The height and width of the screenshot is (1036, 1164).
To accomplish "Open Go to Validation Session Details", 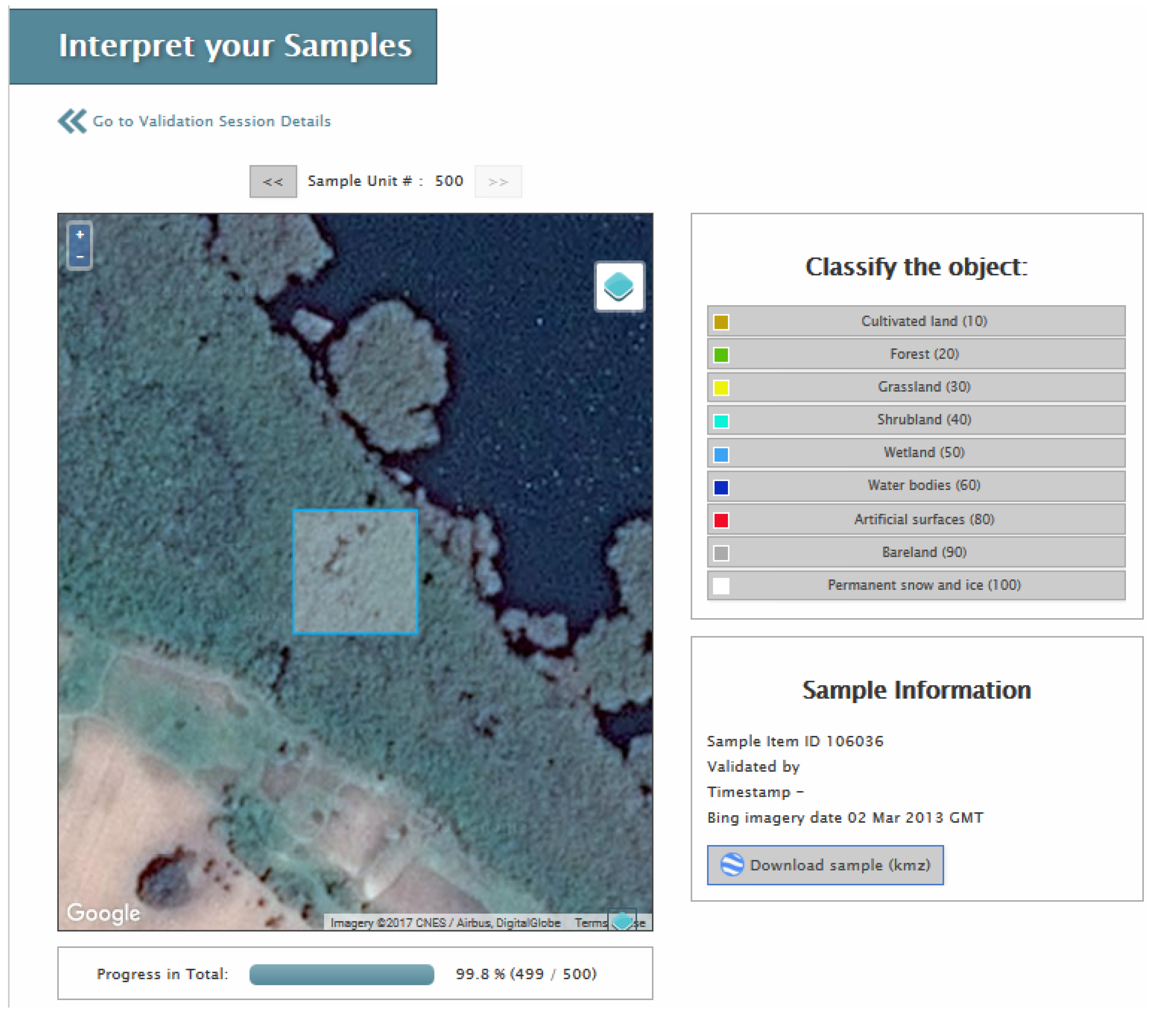I will point(212,121).
